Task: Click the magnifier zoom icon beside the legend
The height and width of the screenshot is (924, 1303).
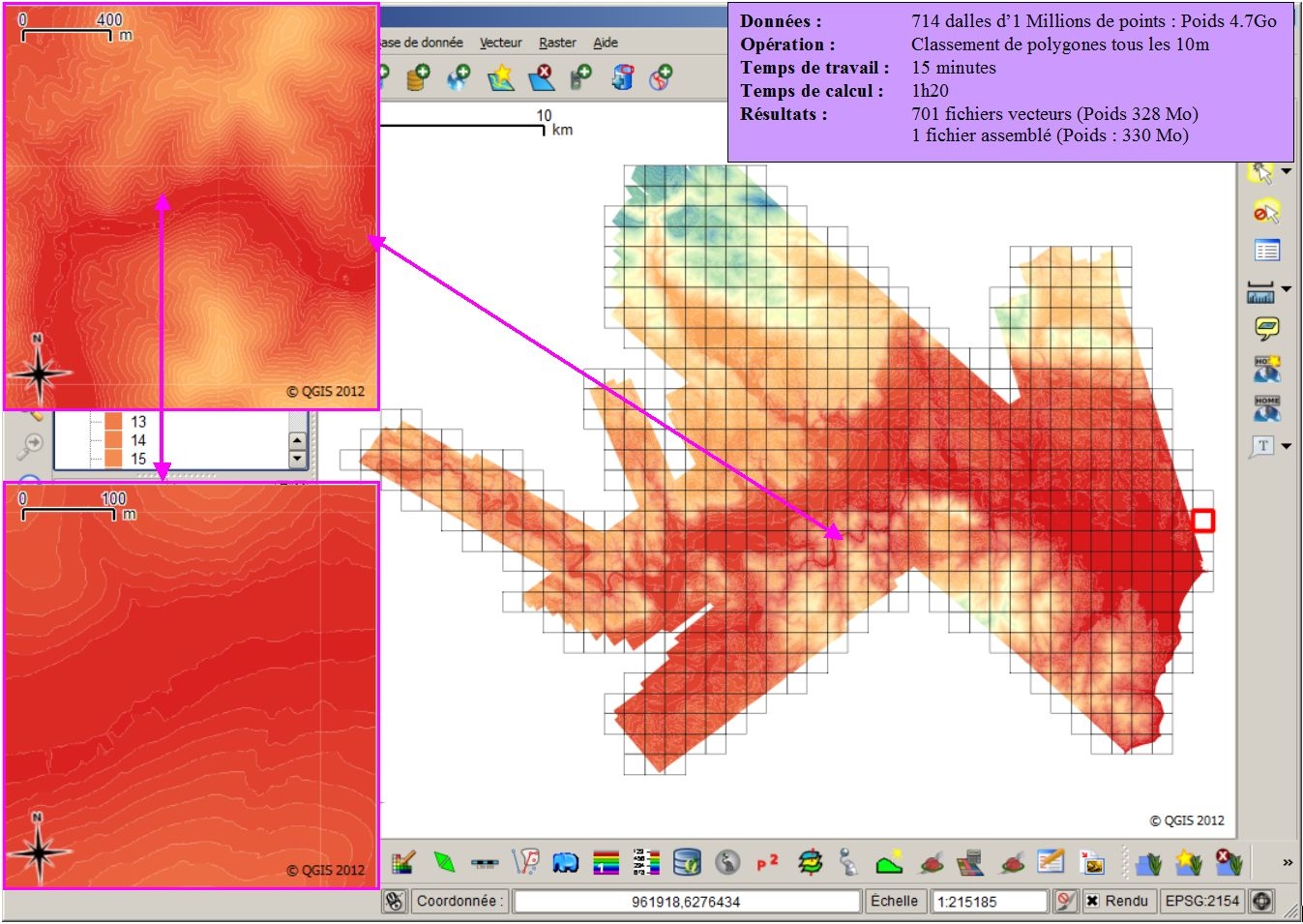Action: click(31, 445)
